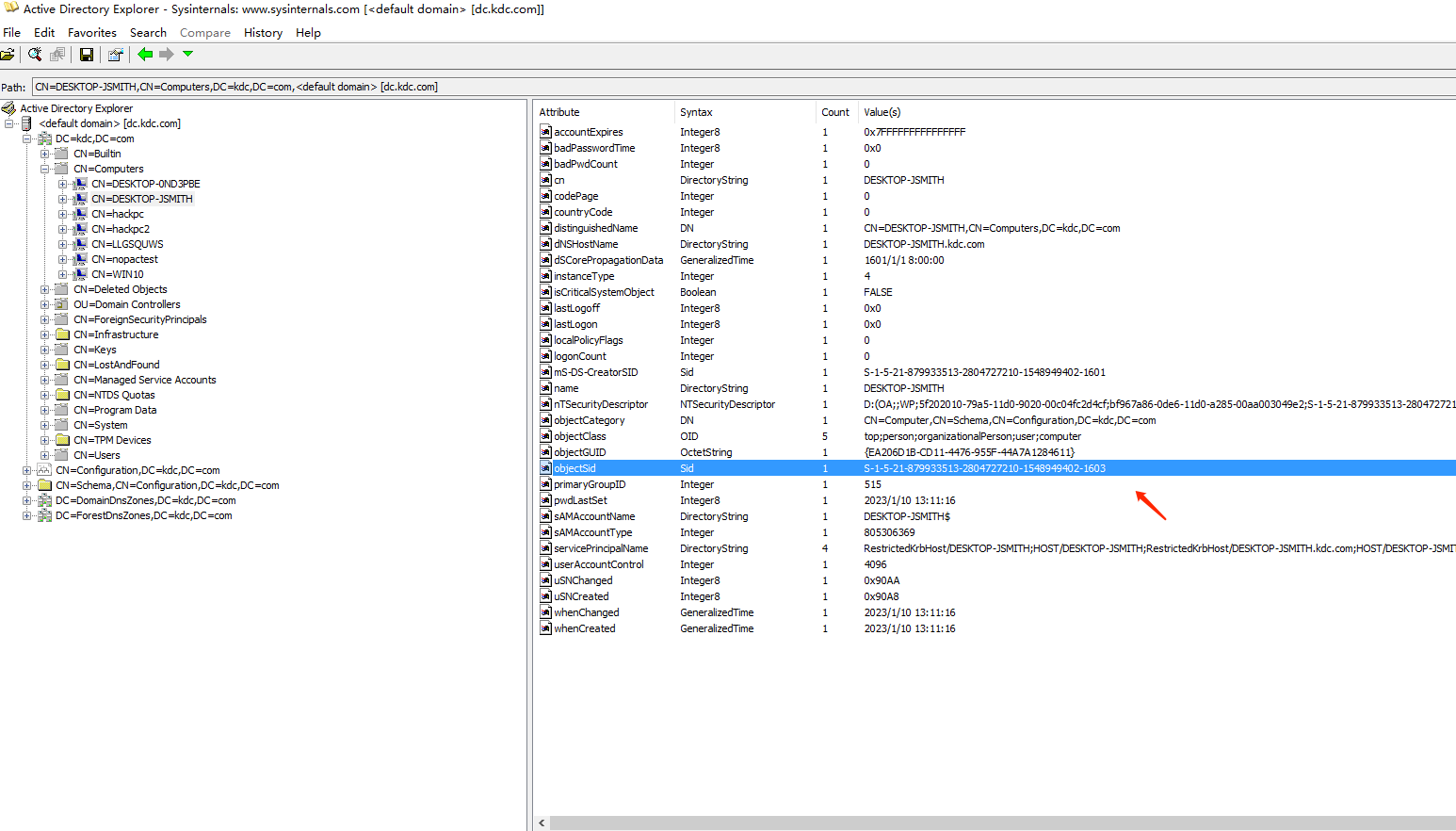Click the folder icon for CN=Users
Viewport: 1456px width, 831px height.
tap(62, 455)
